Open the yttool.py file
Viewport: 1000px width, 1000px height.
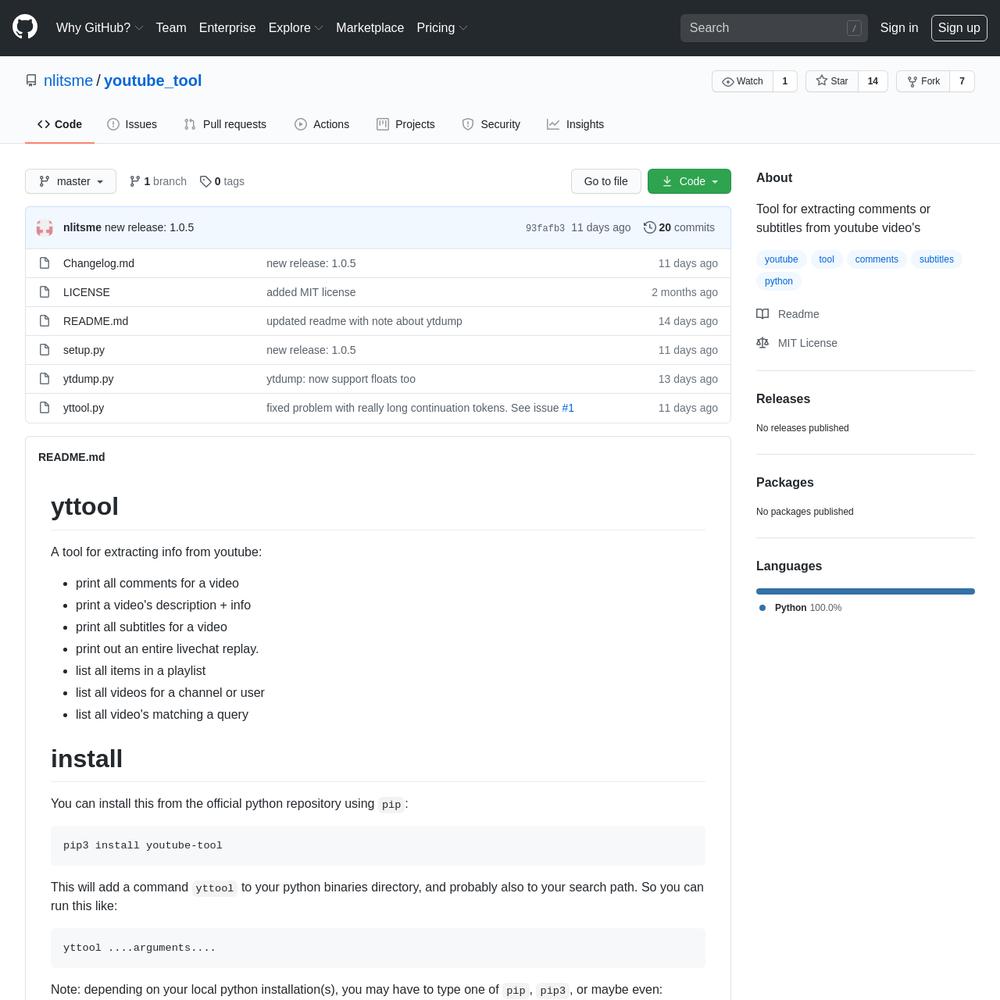coord(84,408)
